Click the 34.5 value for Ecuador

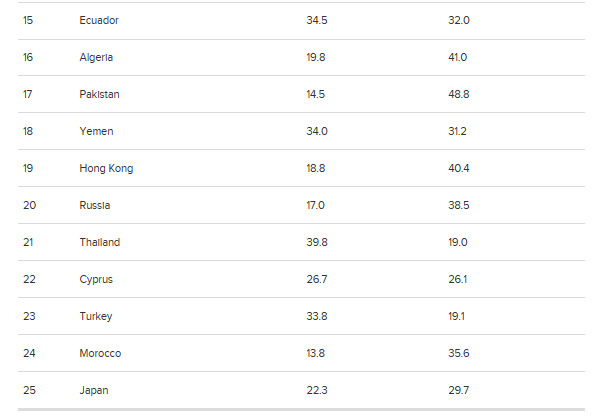tap(316, 20)
